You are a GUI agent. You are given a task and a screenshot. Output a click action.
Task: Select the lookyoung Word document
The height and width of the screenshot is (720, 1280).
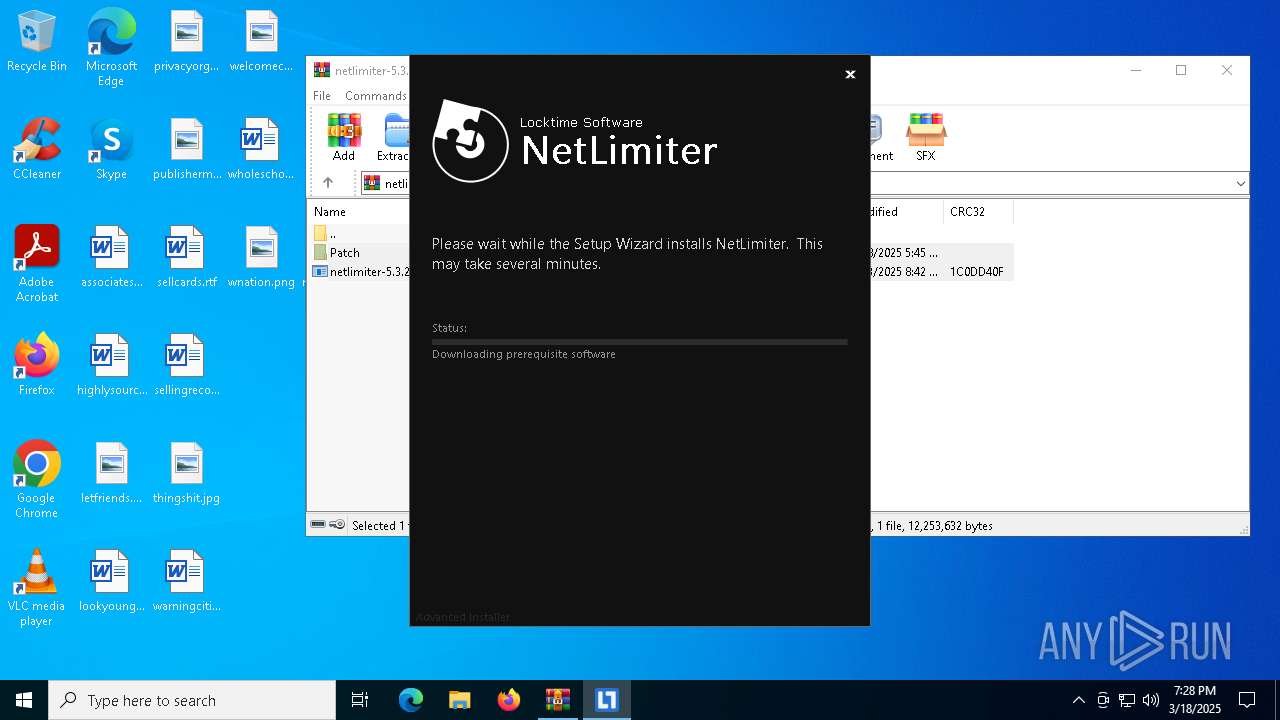coord(111,581)
